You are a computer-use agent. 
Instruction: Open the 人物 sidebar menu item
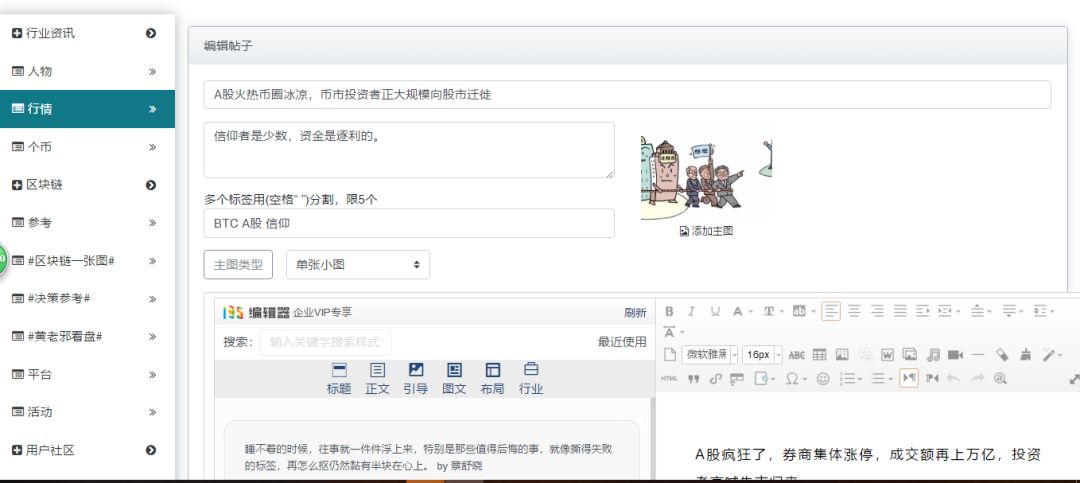tap(87, 71)
